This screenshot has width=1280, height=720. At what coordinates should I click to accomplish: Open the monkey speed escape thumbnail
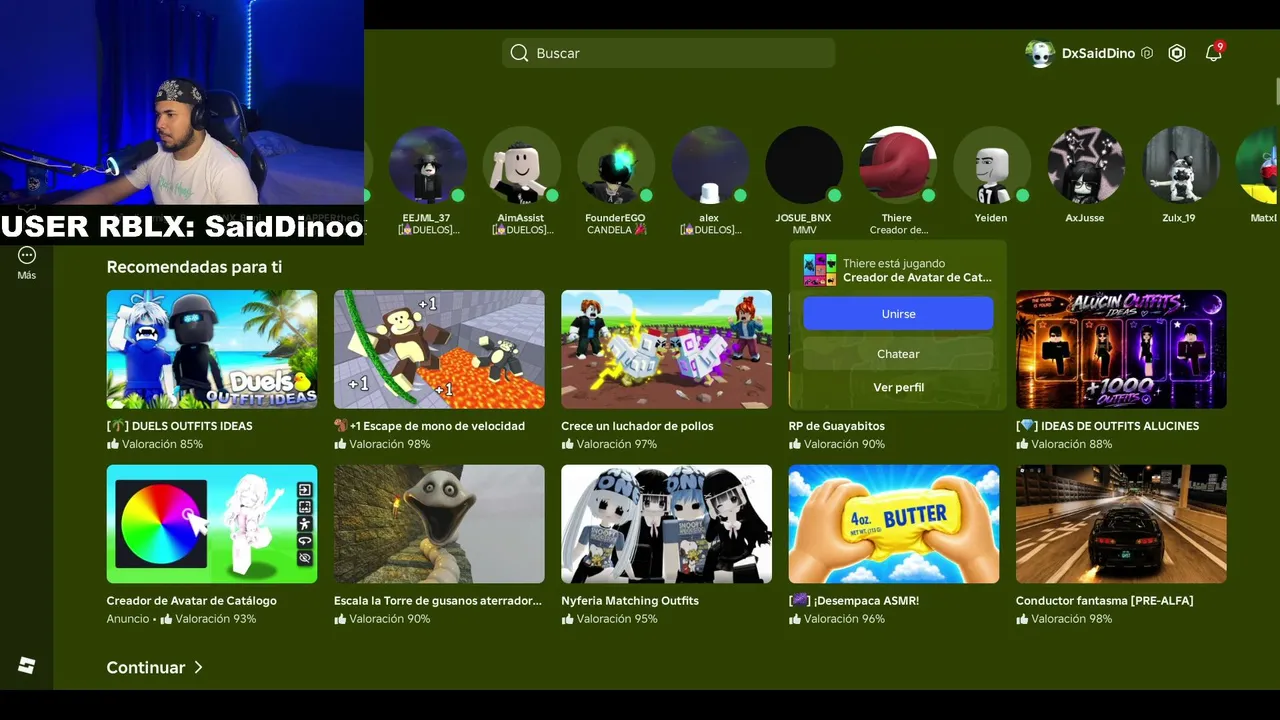(439, 349)
